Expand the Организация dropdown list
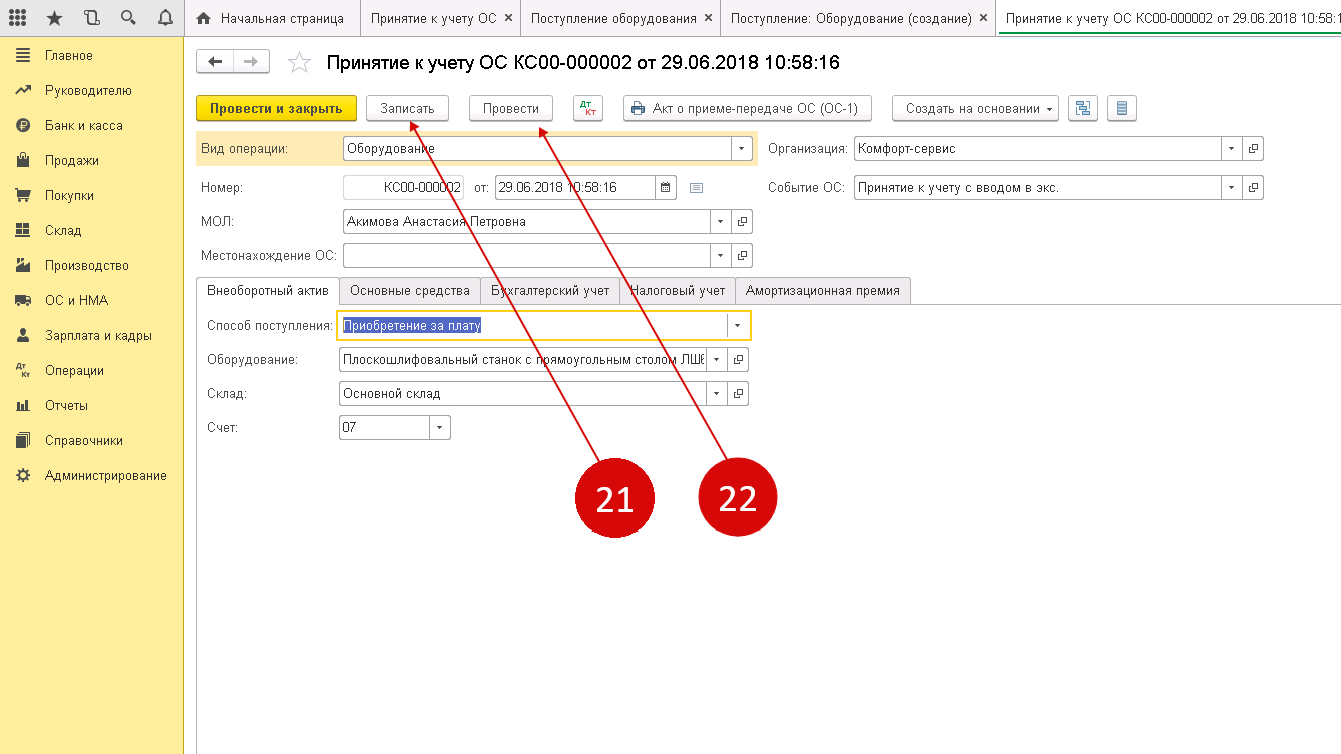The image size is (1341, 754). (x=1231, y=149)
